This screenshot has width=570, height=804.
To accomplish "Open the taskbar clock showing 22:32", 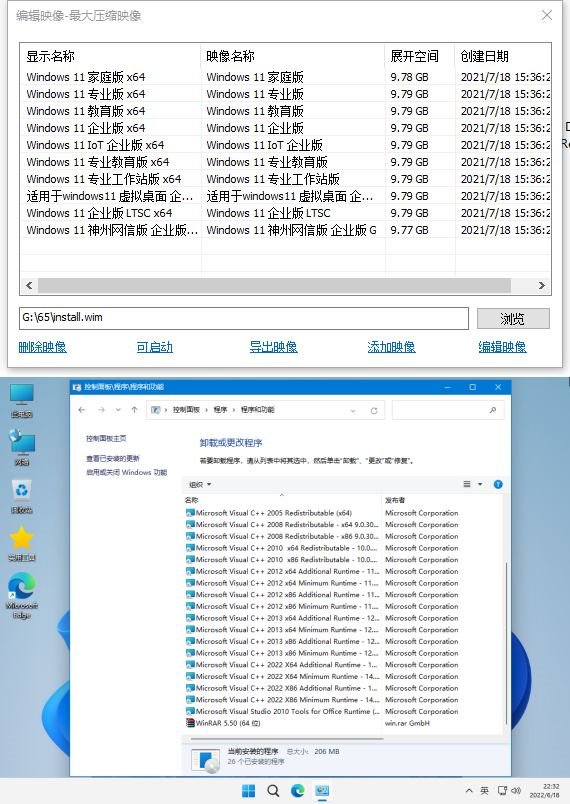I will coord(544,791).
